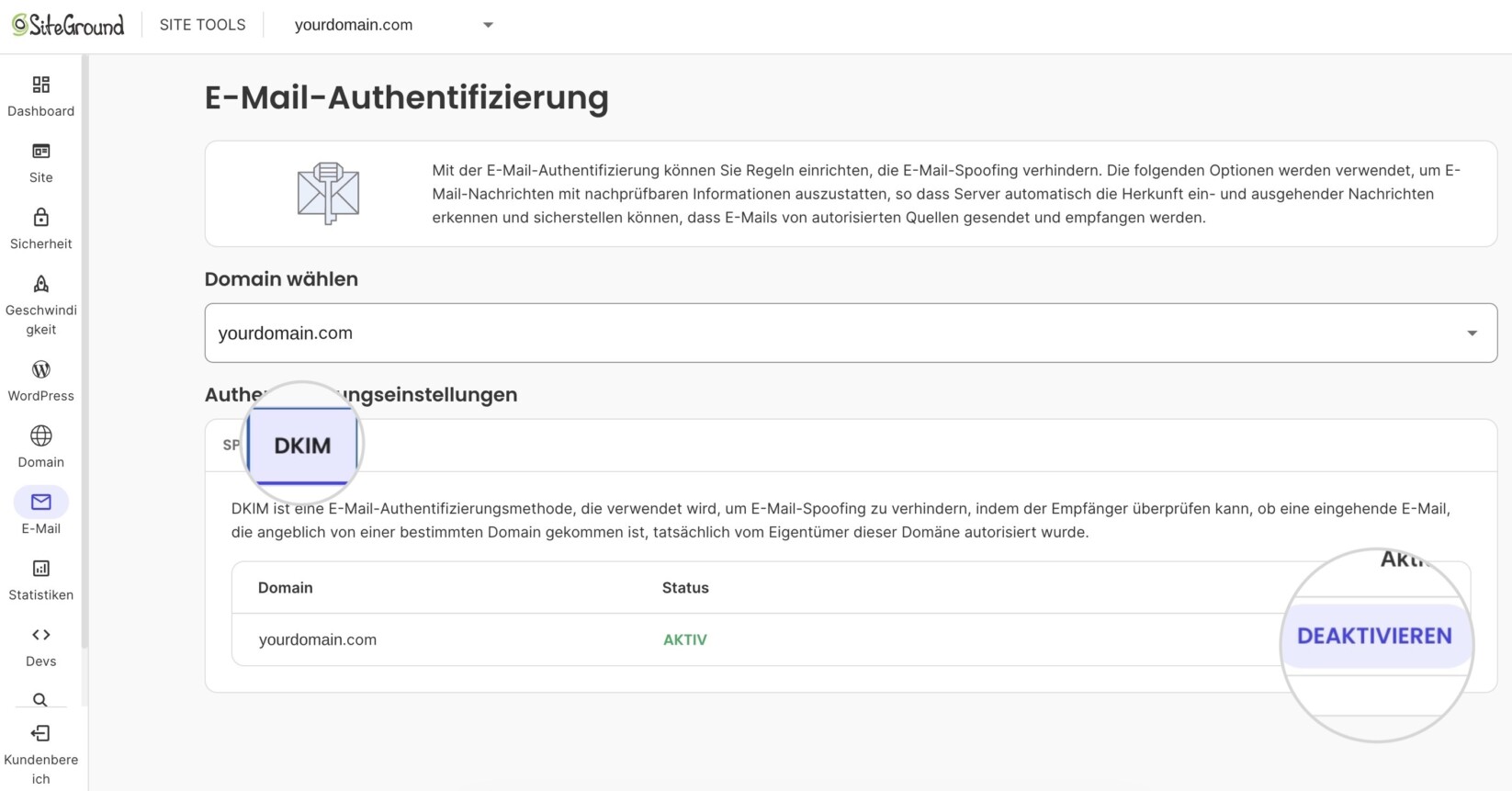Click the DEAKTIVIEREN button
Viewport: 1512px width, 791px height.
1374,636
